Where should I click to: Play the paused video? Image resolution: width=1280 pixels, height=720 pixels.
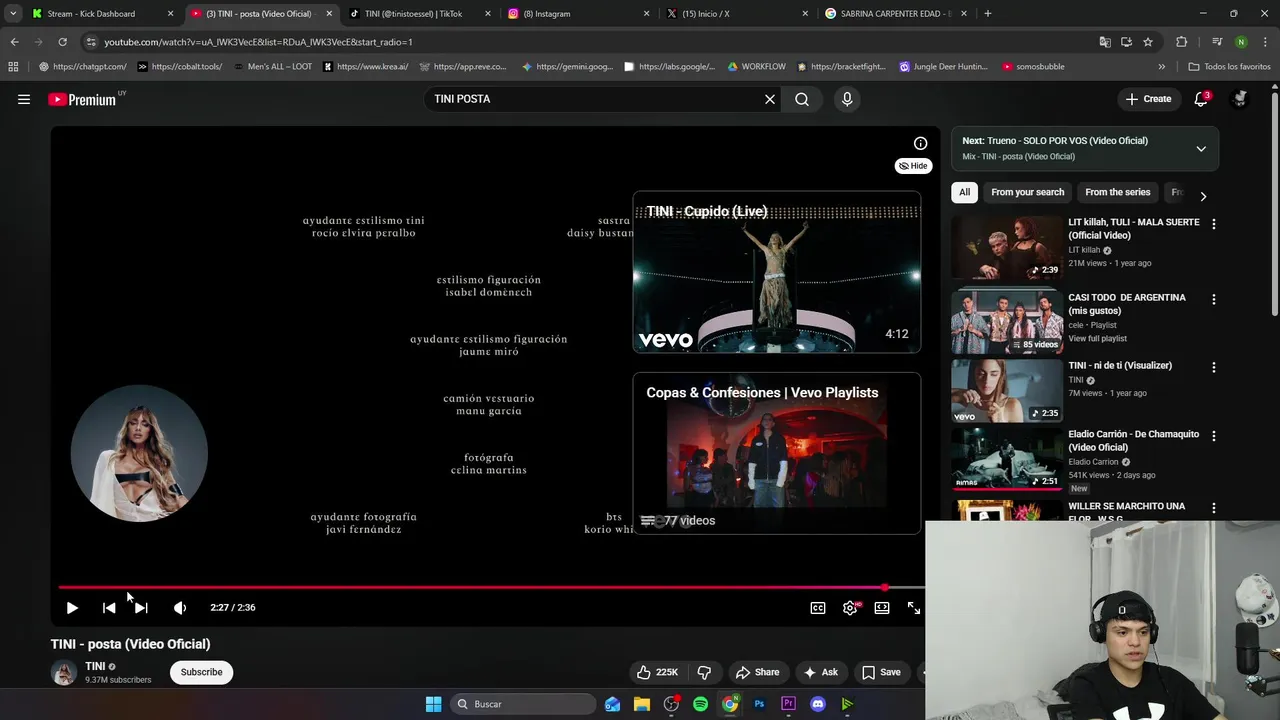[72, 607]
